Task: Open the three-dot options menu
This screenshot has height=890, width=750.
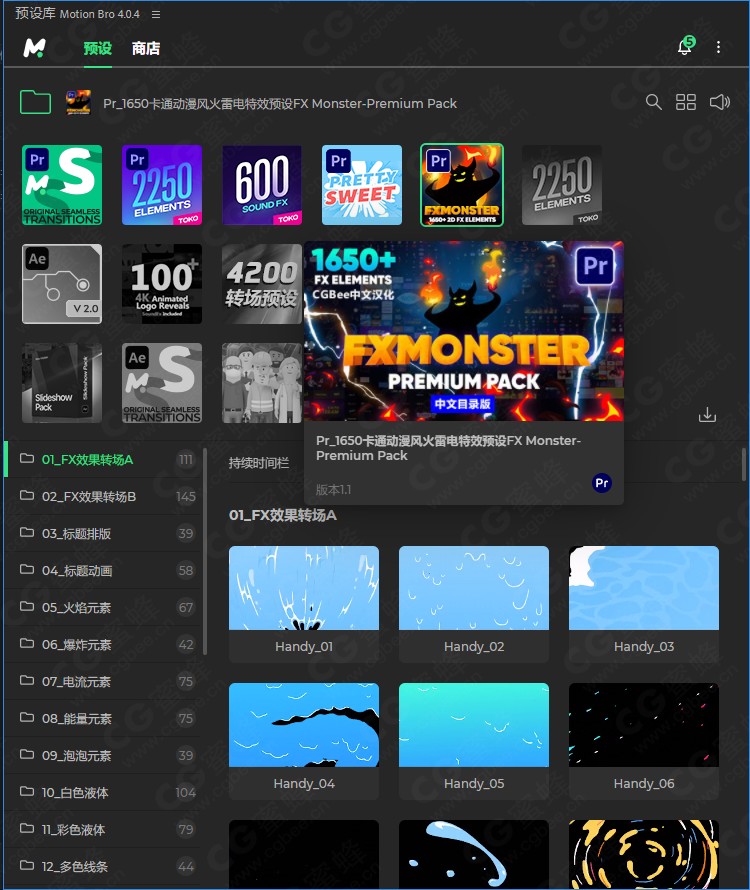Action: pyautogui.click(x=718, y=47)
